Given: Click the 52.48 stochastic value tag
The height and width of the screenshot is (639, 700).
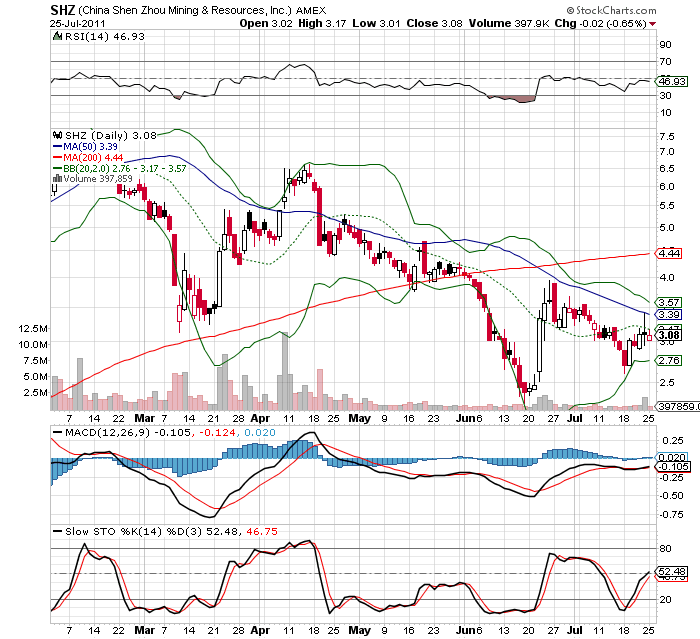Looking at the screenshot, I should click(x=672, y=571).
